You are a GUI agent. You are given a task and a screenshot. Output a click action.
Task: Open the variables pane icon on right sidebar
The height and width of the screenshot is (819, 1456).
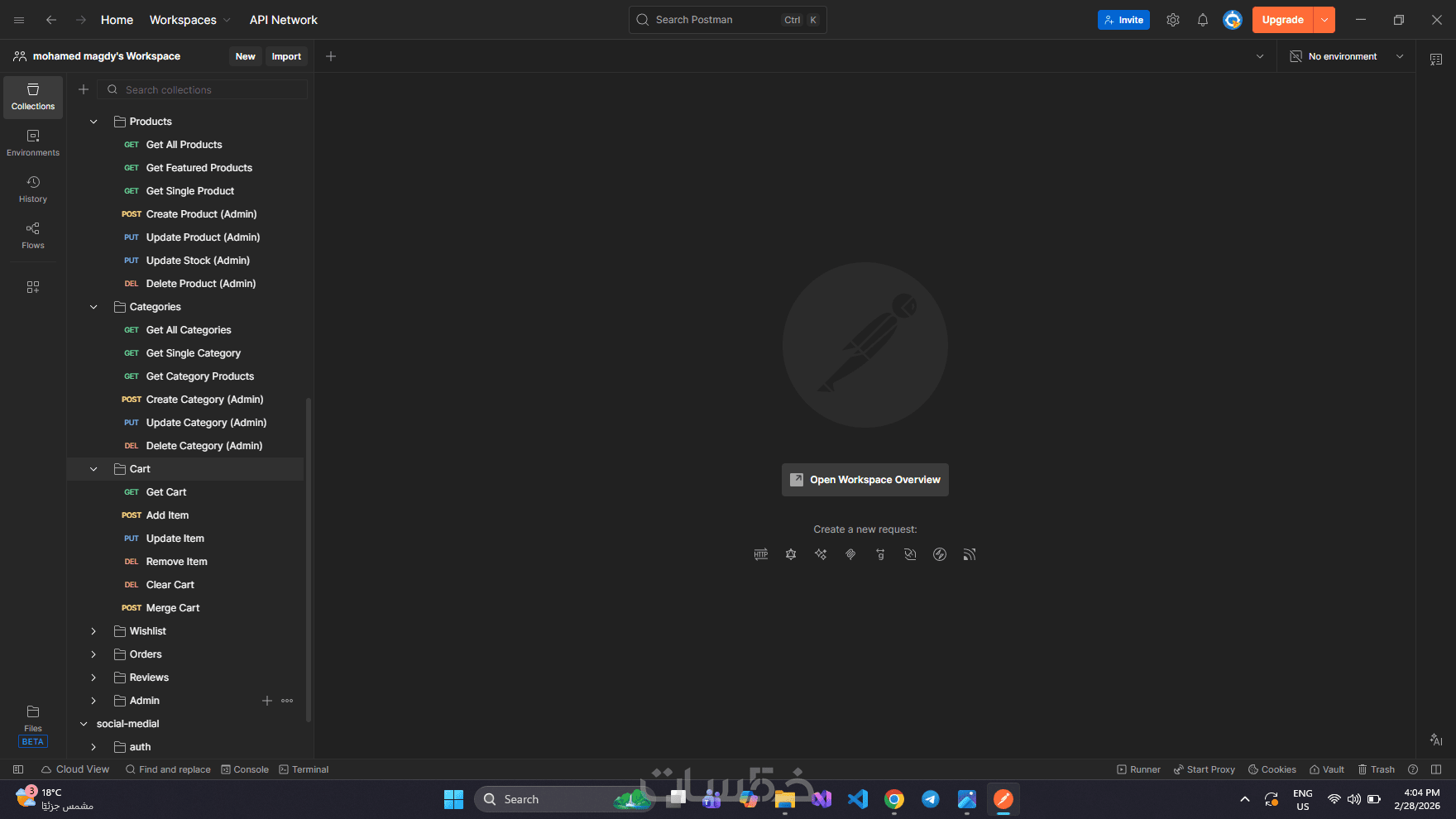click(1436, 60)
